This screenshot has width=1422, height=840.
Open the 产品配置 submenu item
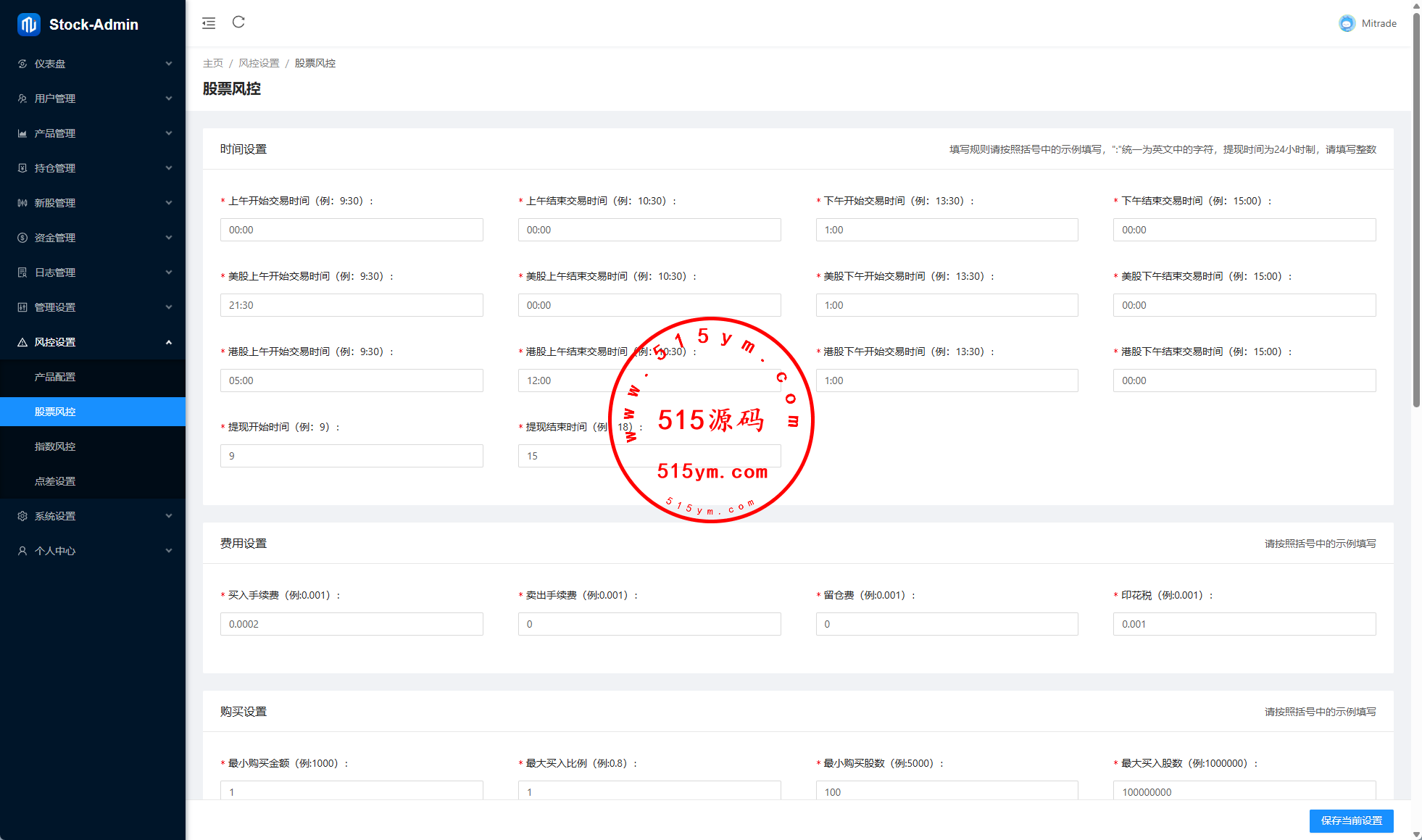pos(55,377)
